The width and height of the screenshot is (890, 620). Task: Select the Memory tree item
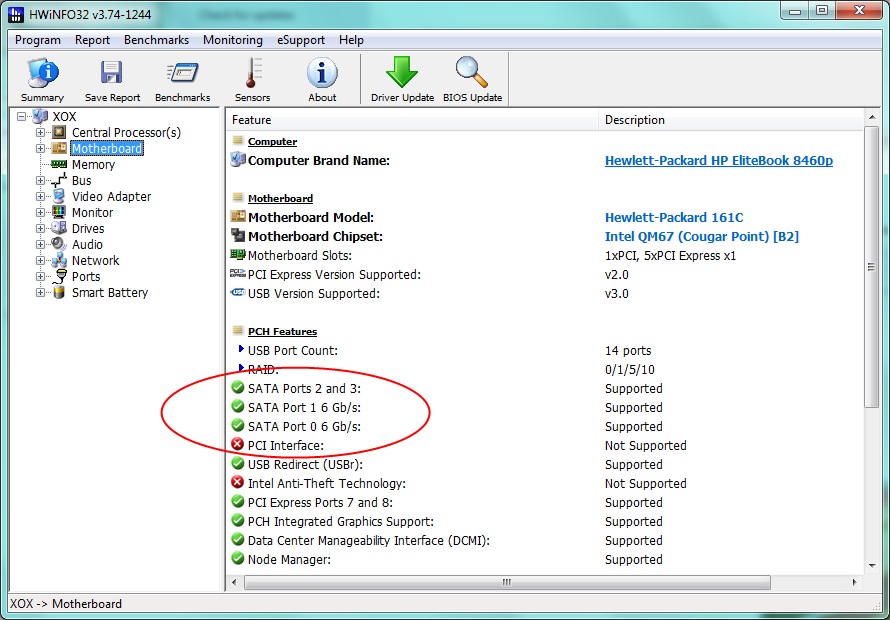(93, 164)
